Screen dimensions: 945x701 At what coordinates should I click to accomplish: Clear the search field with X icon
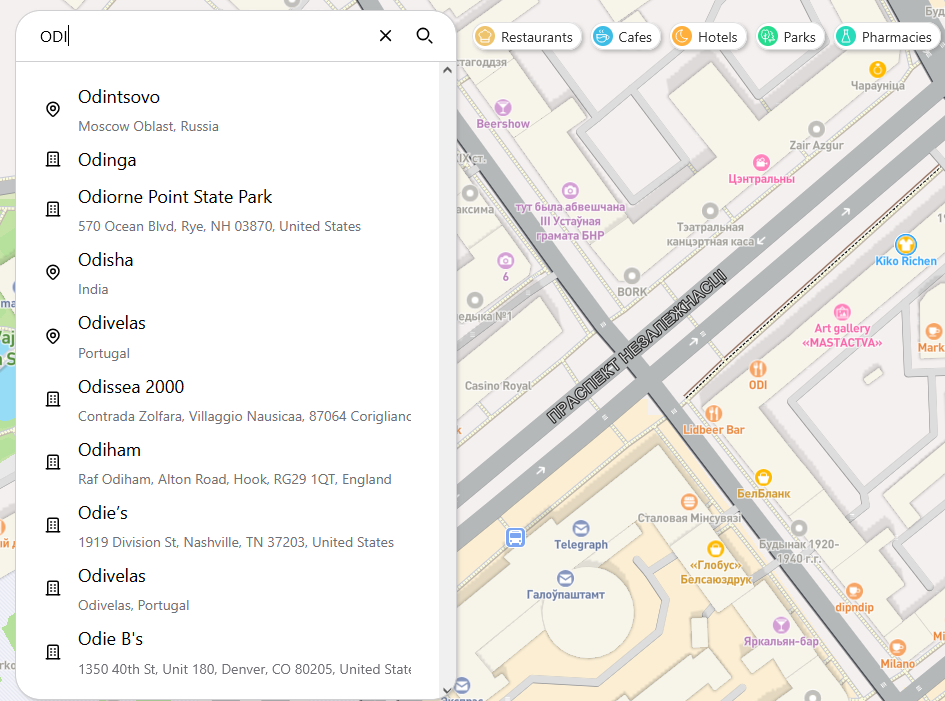385,36
